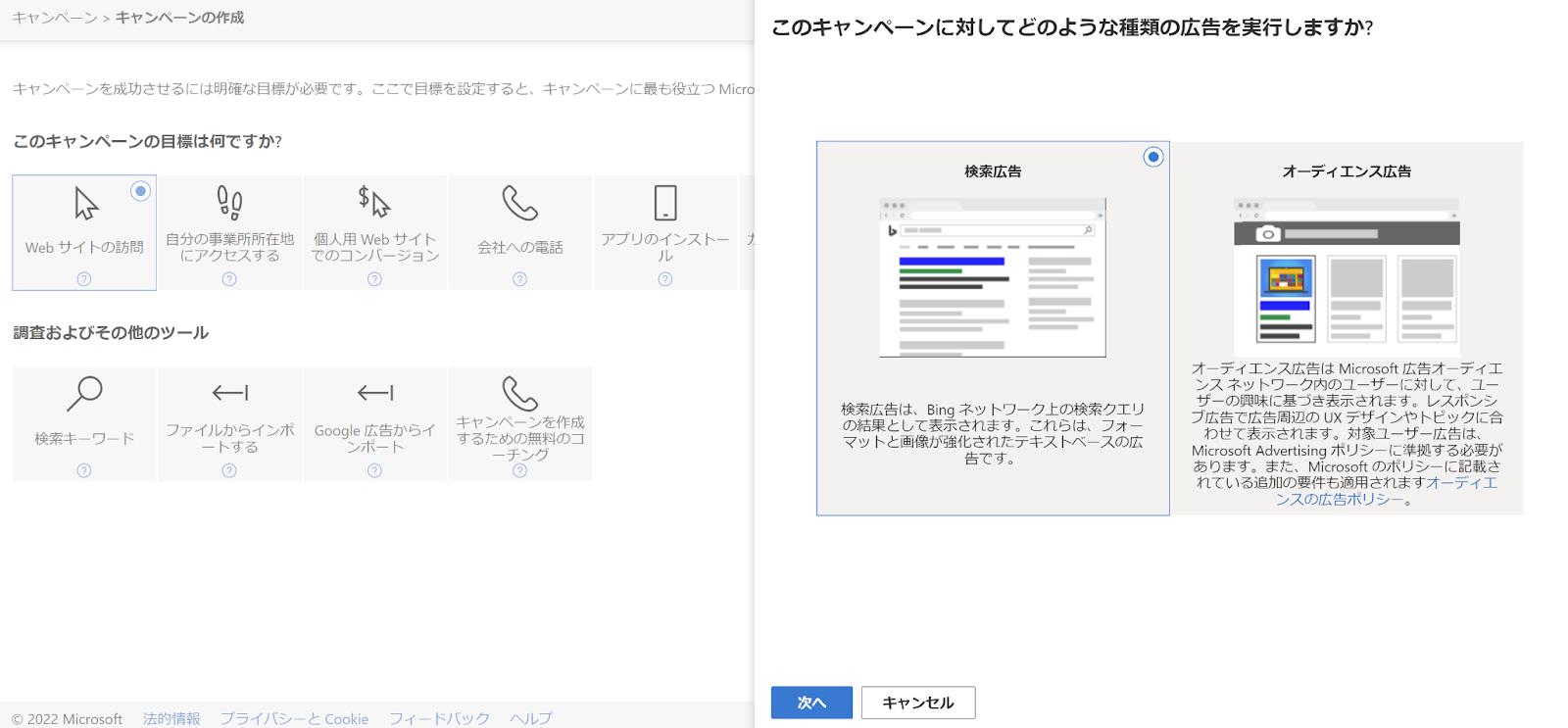
Task: Pick the dollar cursor icon for 個人用 Web サイトでのコンバージョン
Action: tap(374, 202)
